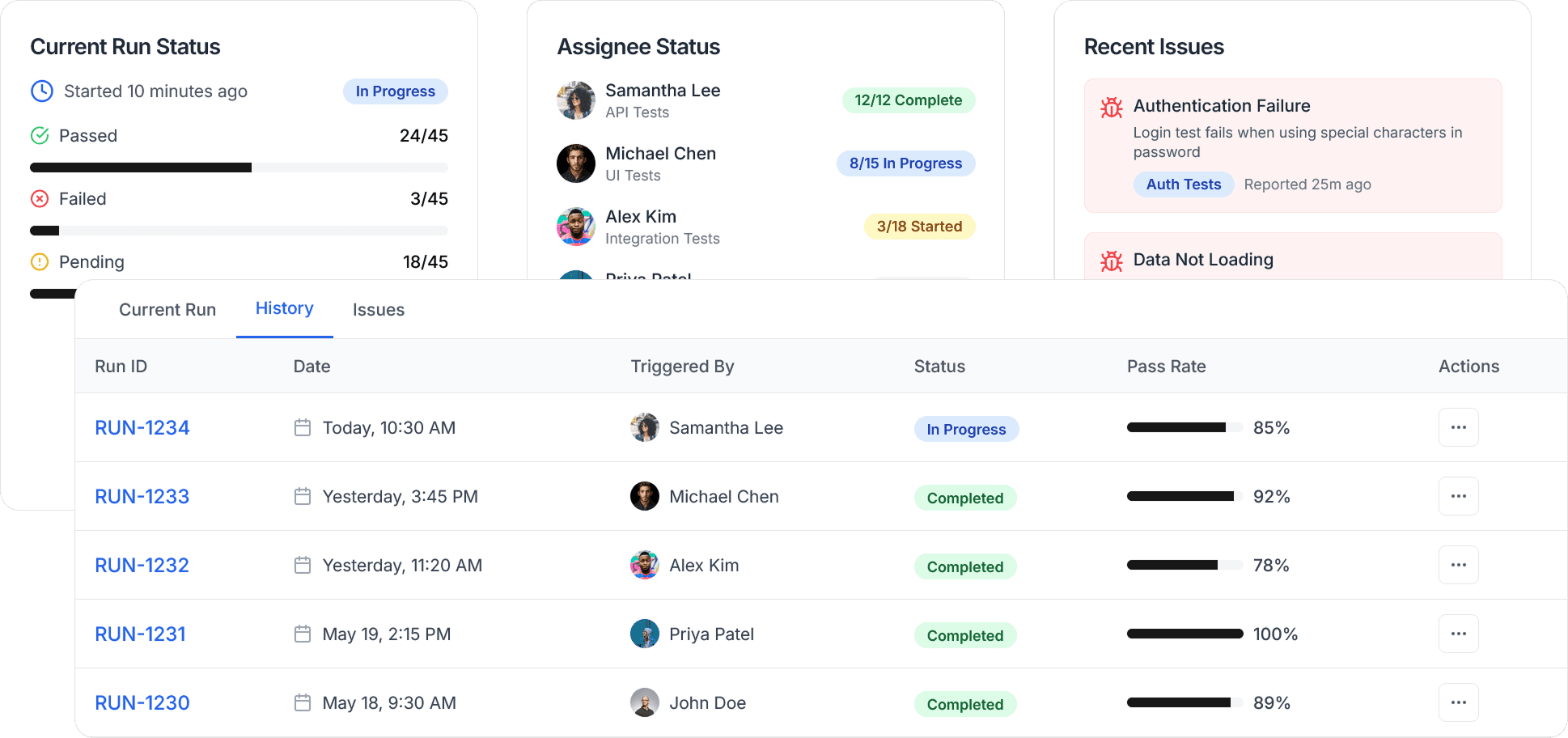Viewport: 1568px width, 738px height.
Task: Open the actions menu for RUN-1231
Action: 1458,634
